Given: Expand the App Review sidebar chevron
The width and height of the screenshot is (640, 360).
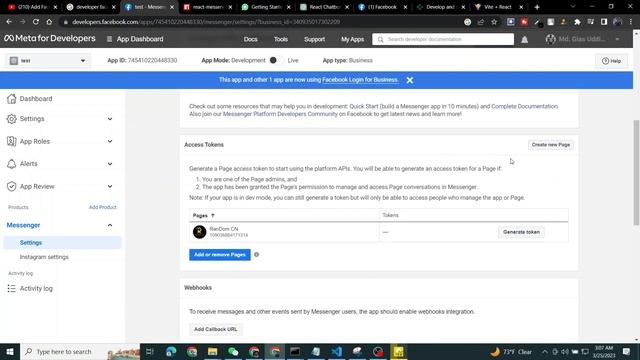Looking at the screenshot, I should (110, 187).
